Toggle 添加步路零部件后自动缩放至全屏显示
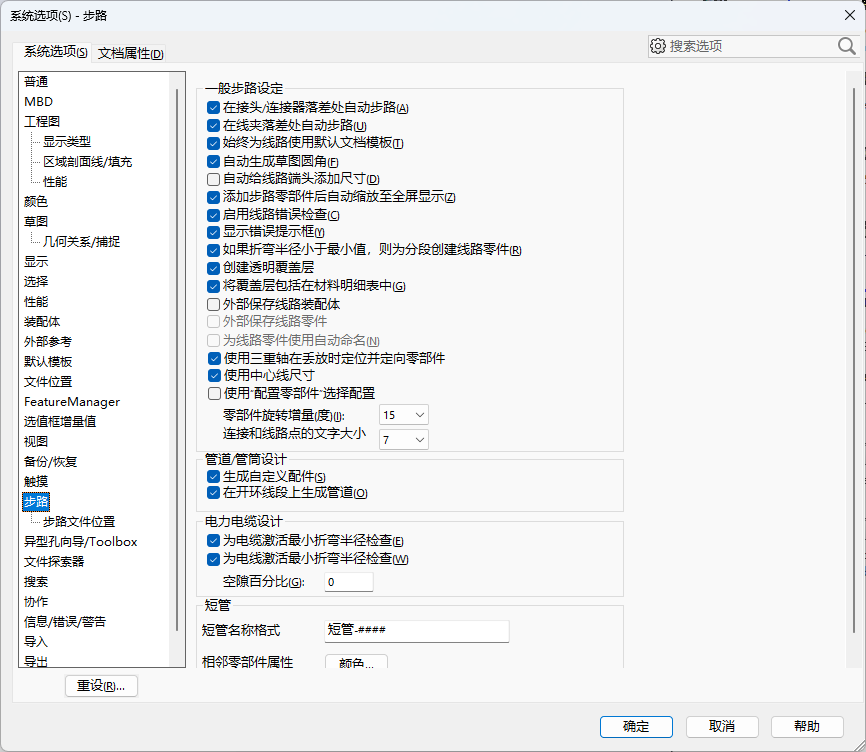 213,197
